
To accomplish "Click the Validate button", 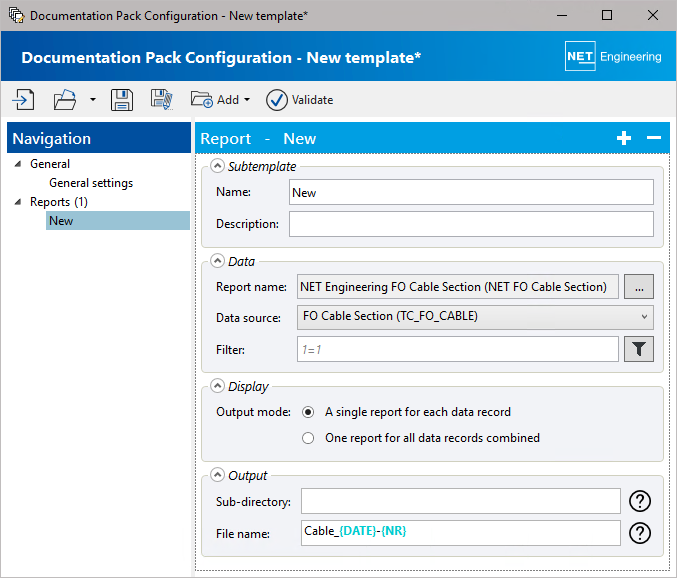I will point(300,100).
